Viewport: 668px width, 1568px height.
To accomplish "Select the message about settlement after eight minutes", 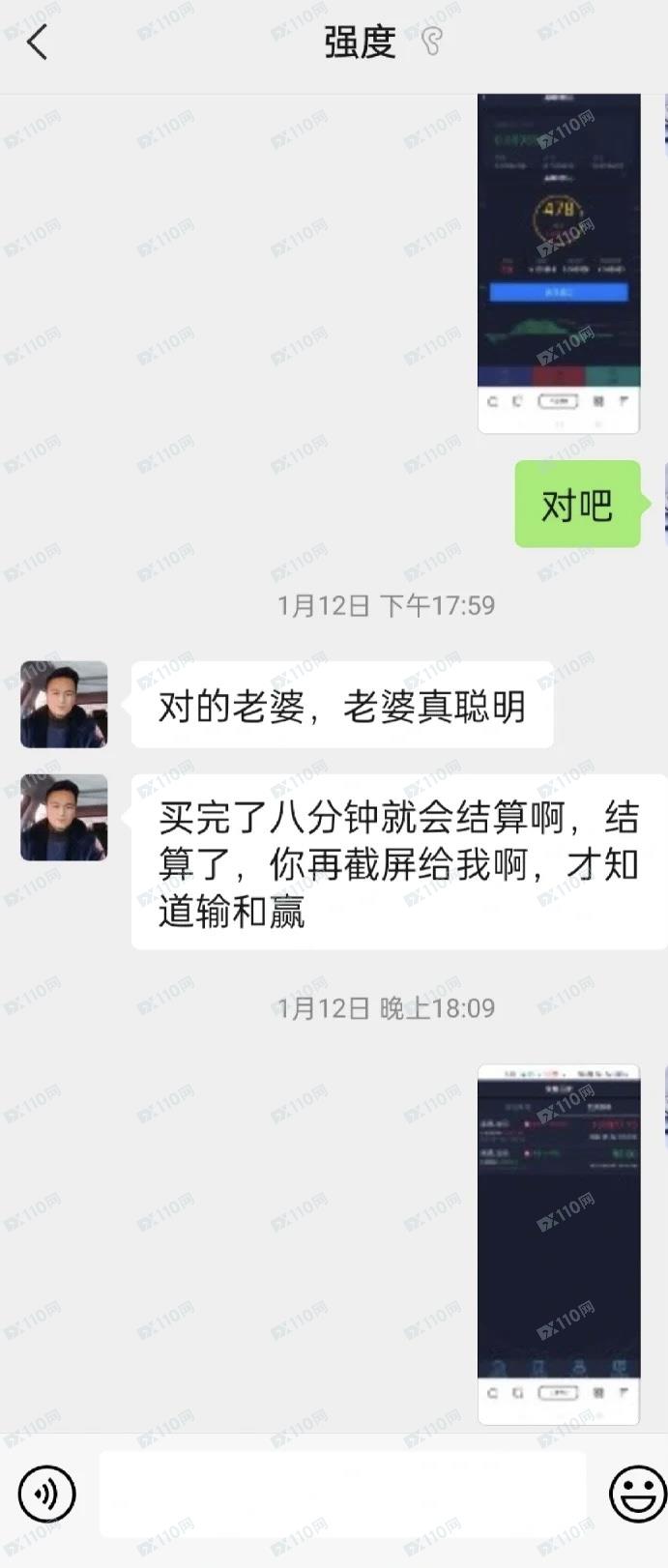I will 399,862.
